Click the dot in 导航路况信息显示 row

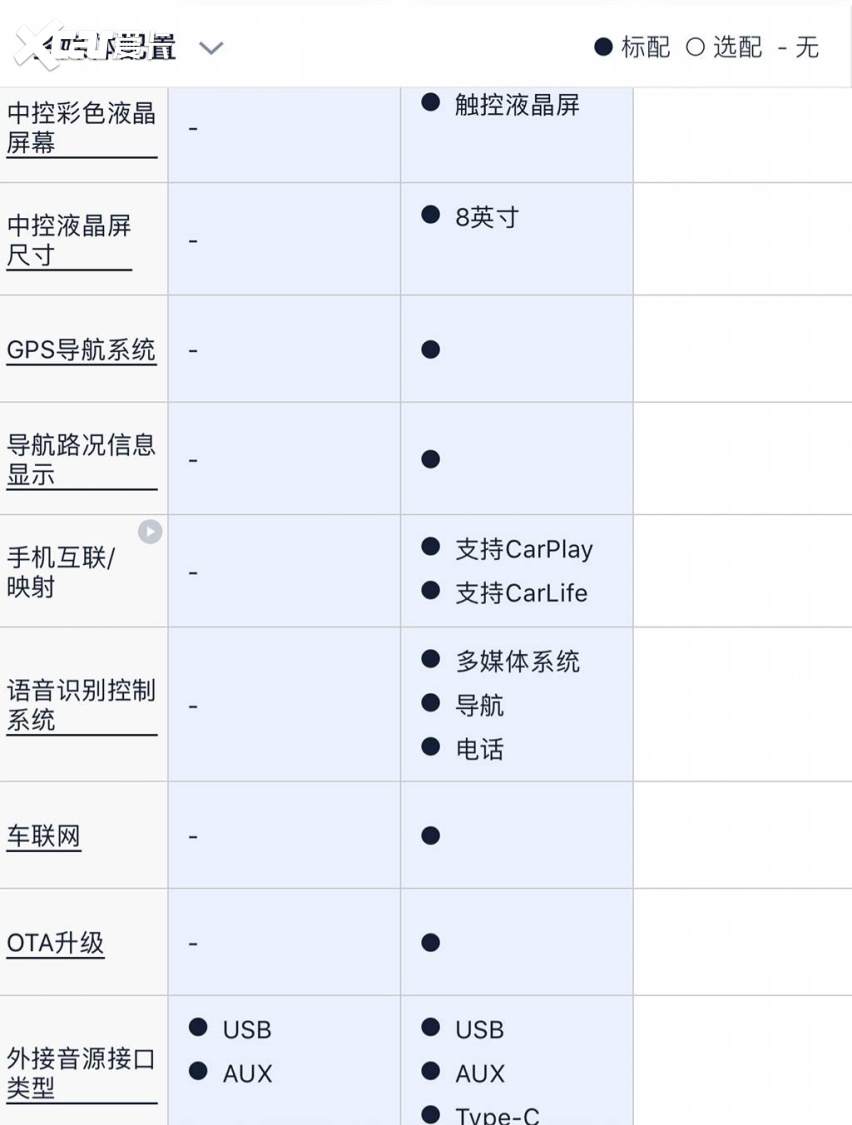point(431,459)
